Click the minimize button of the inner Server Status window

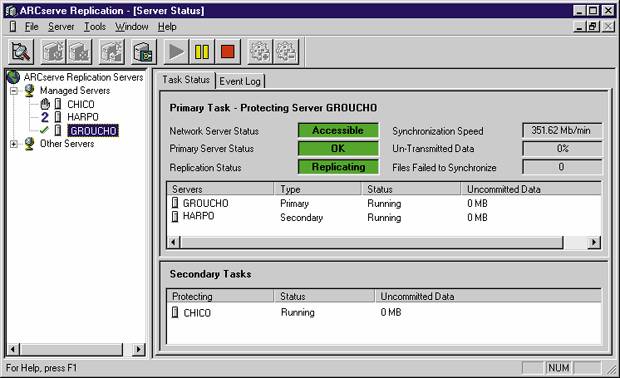click(x=580, y=26)
